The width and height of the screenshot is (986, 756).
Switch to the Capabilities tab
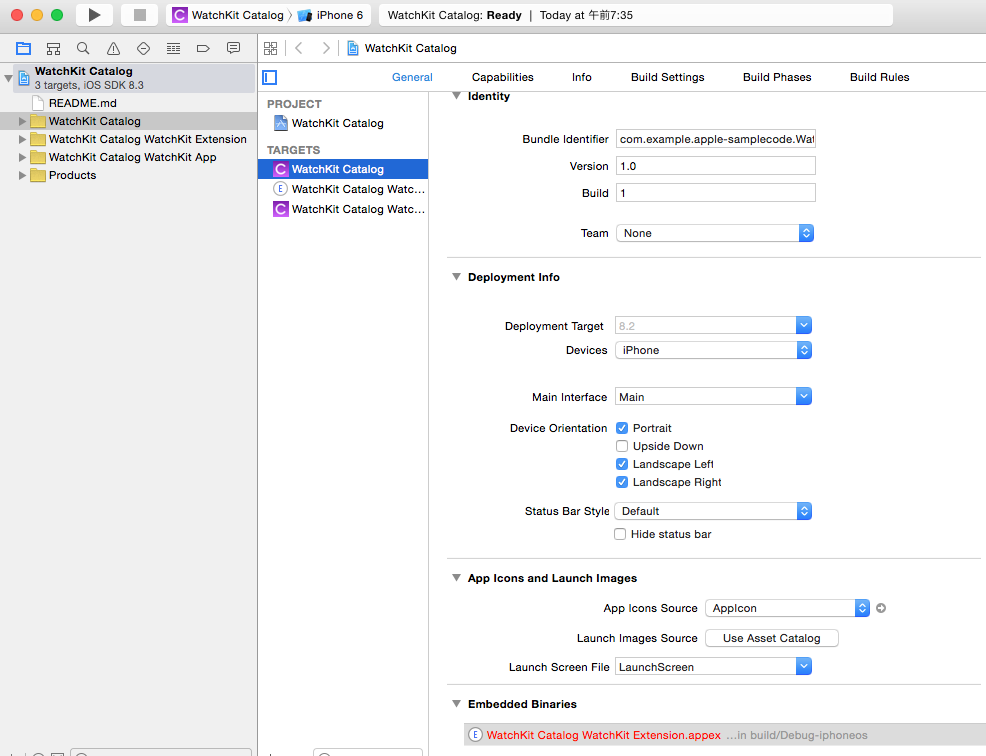502,77
